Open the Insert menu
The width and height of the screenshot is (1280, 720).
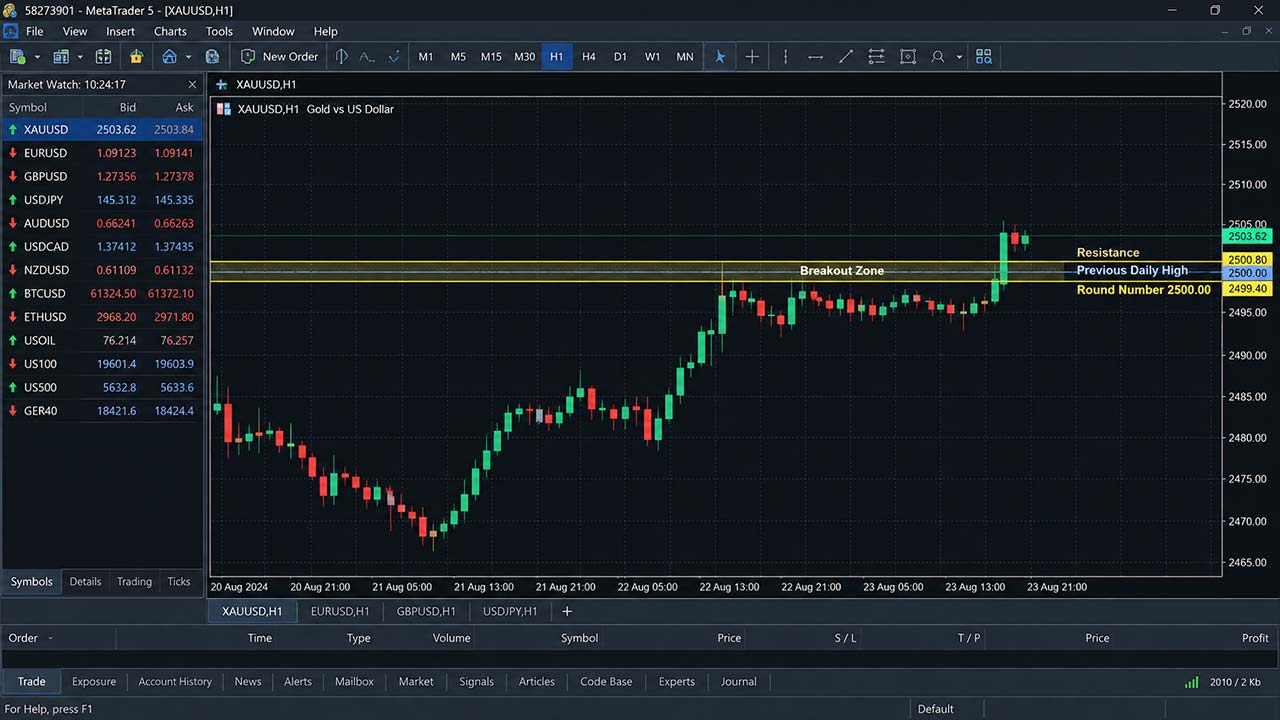[x=120, y=31]
